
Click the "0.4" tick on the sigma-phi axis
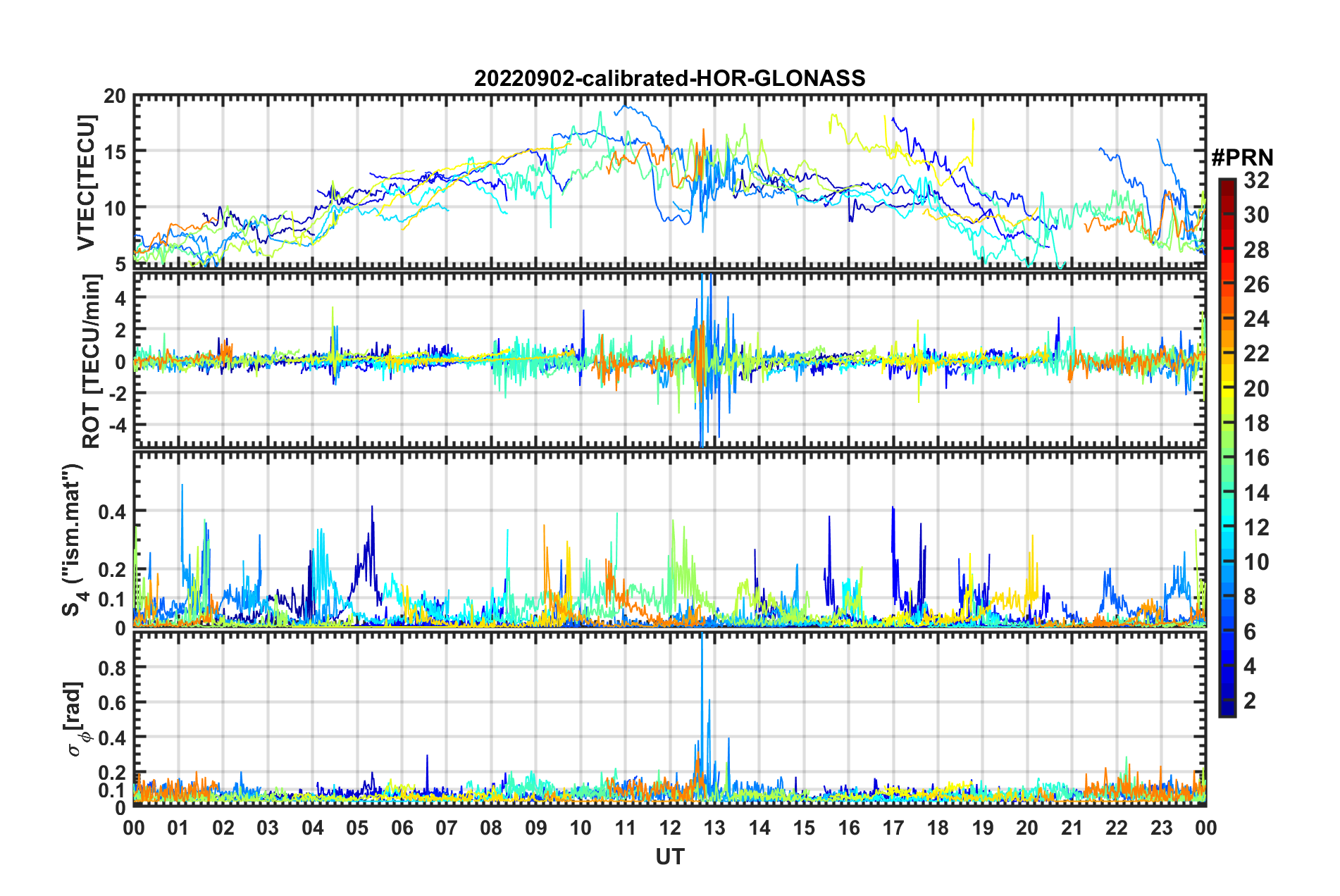tap(112, 738)
